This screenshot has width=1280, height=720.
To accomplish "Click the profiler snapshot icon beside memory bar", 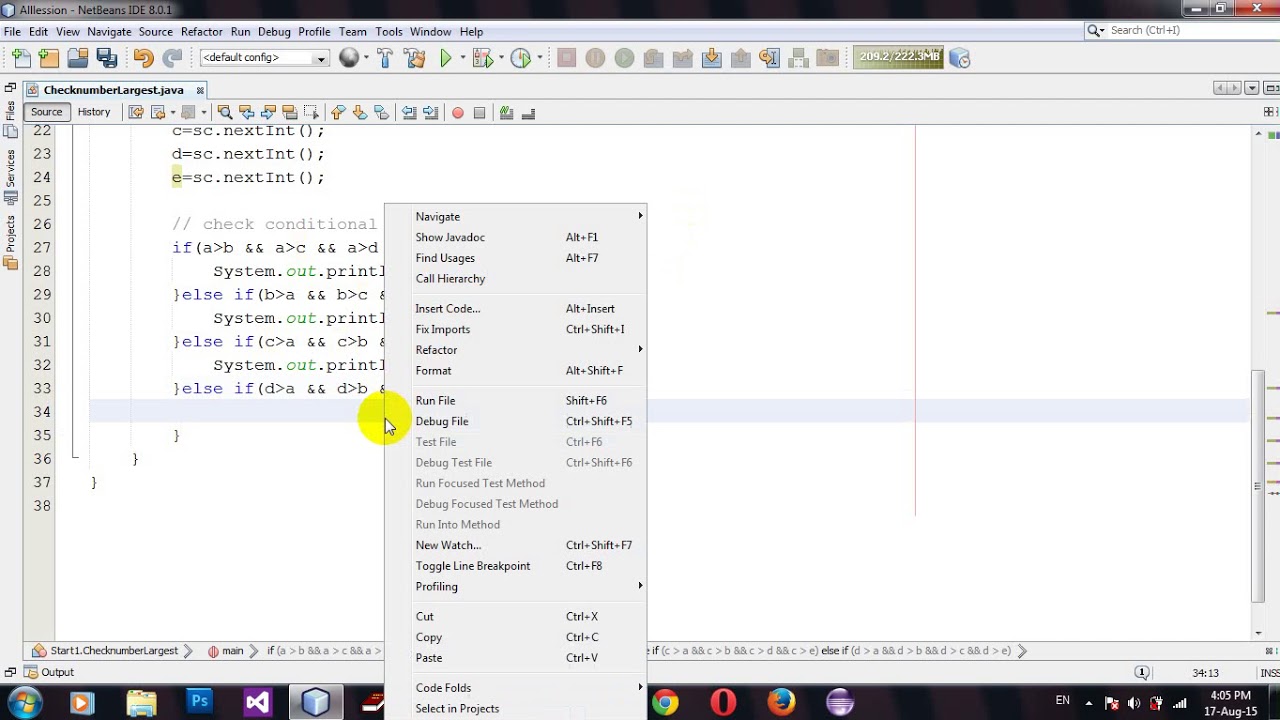I will coord(959,58).
